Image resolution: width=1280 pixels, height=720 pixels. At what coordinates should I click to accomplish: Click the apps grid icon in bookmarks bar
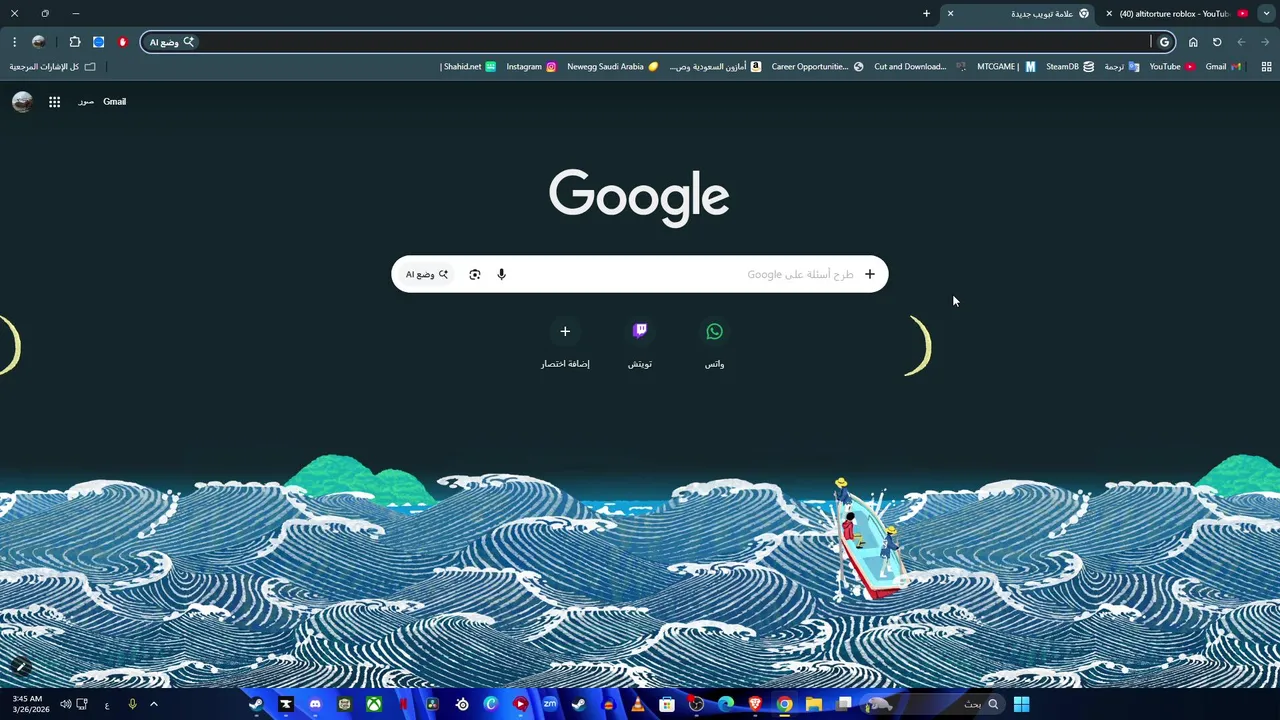pos(1266,67)
